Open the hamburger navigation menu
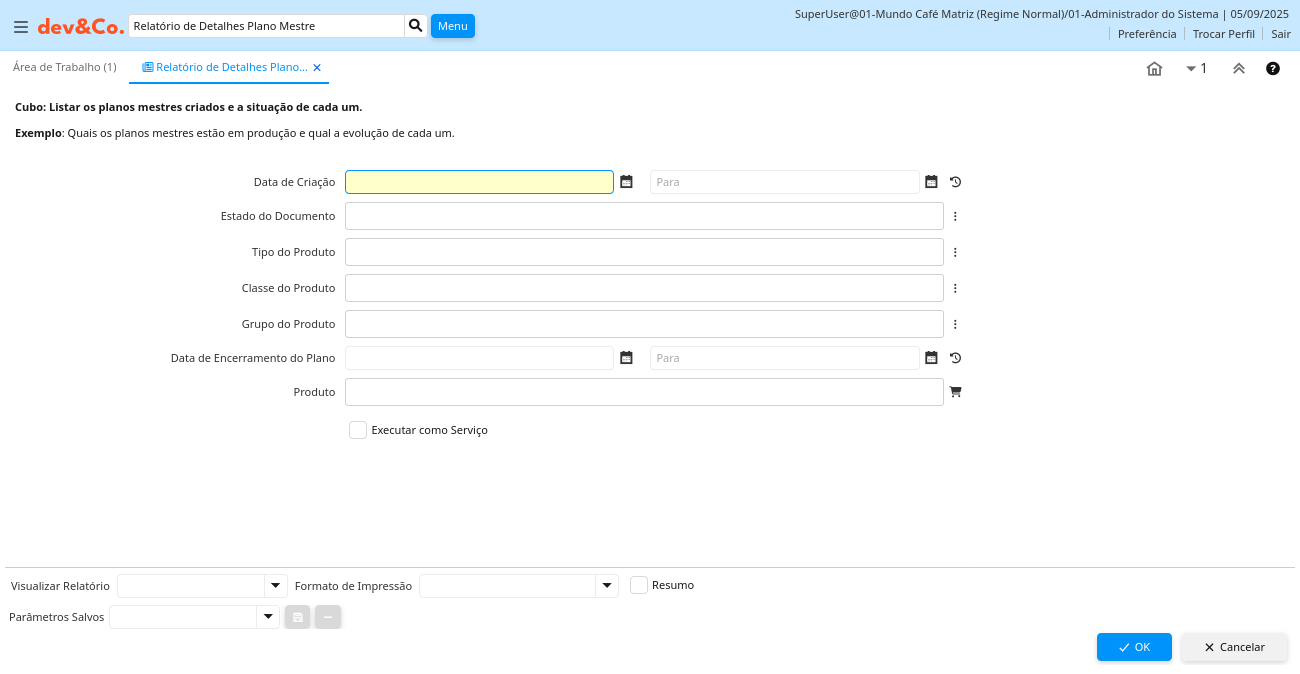Viewport: 1300px width, 674px height. [21, 27]
